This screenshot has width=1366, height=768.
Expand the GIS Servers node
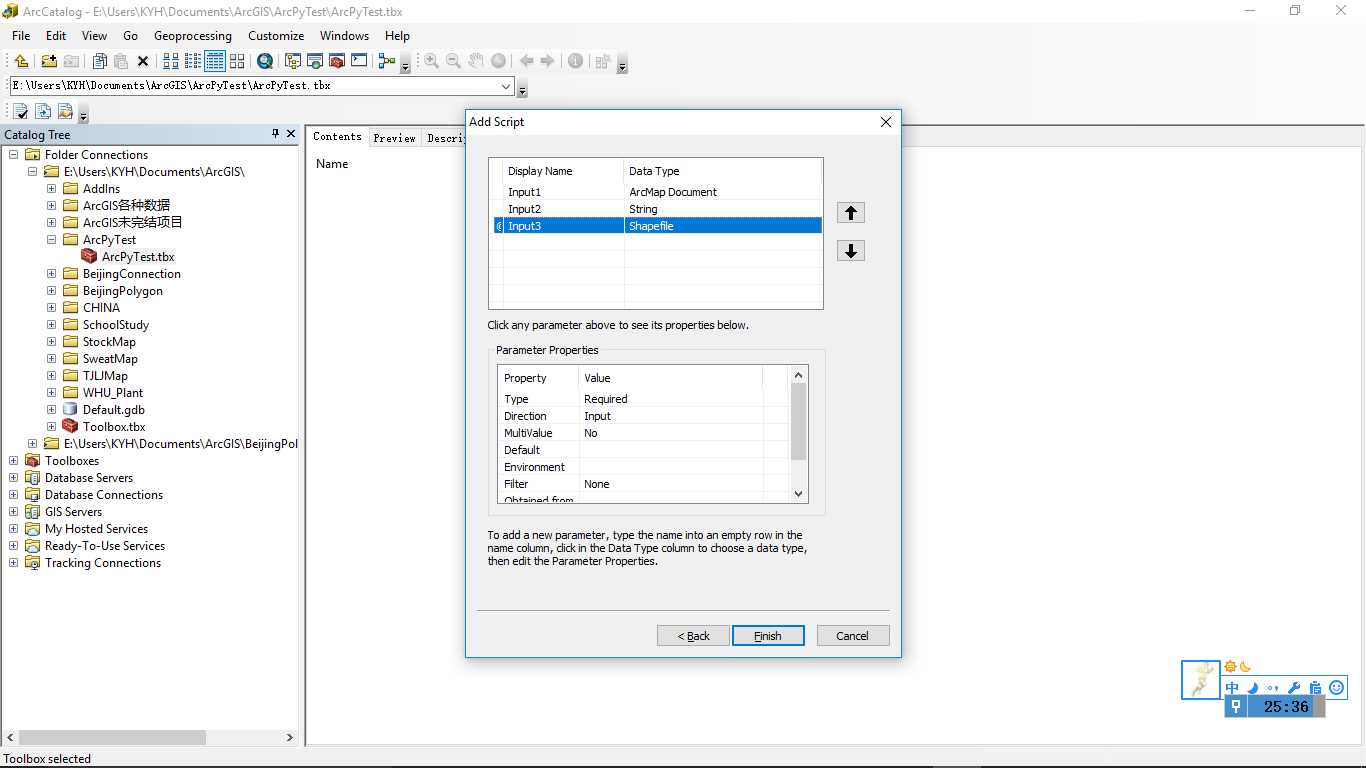(14, 512)
